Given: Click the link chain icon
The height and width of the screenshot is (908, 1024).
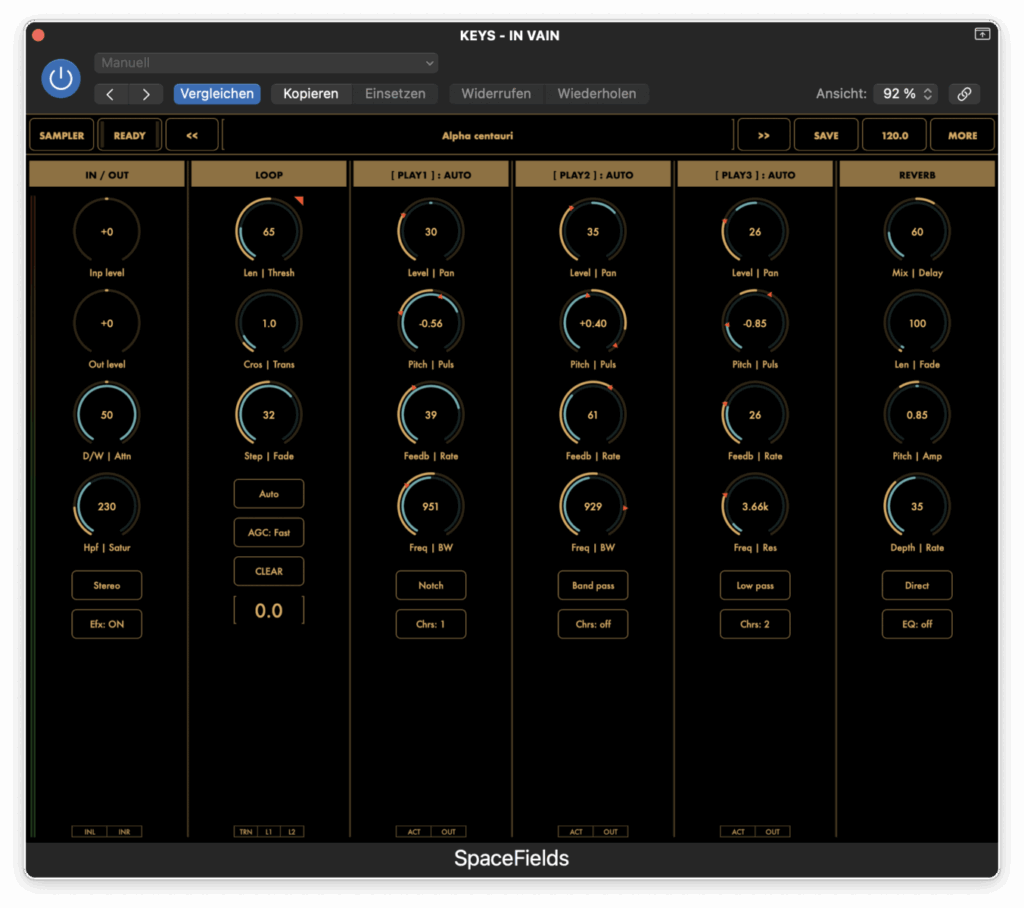Looking at the screenshot, I should tap(964, 94).
